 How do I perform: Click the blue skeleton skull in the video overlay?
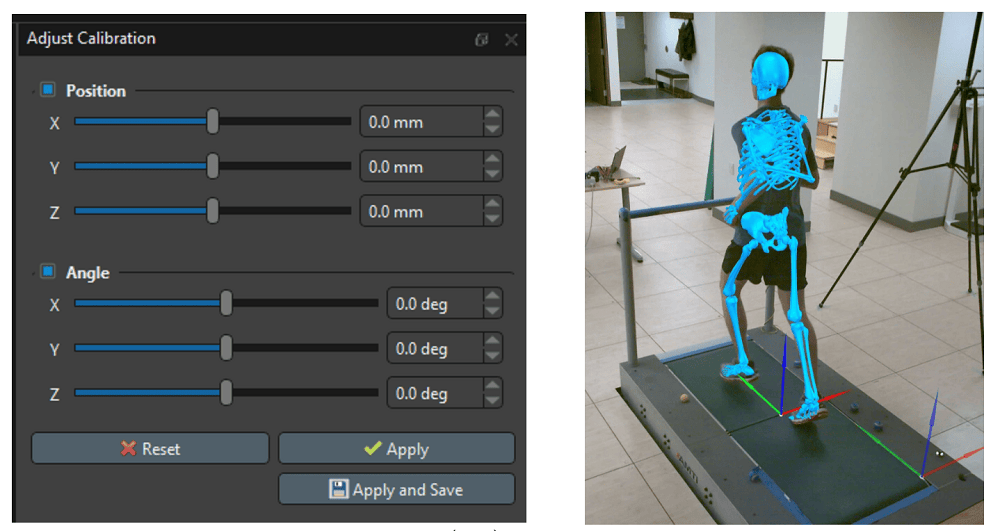[x=770, y=75]
